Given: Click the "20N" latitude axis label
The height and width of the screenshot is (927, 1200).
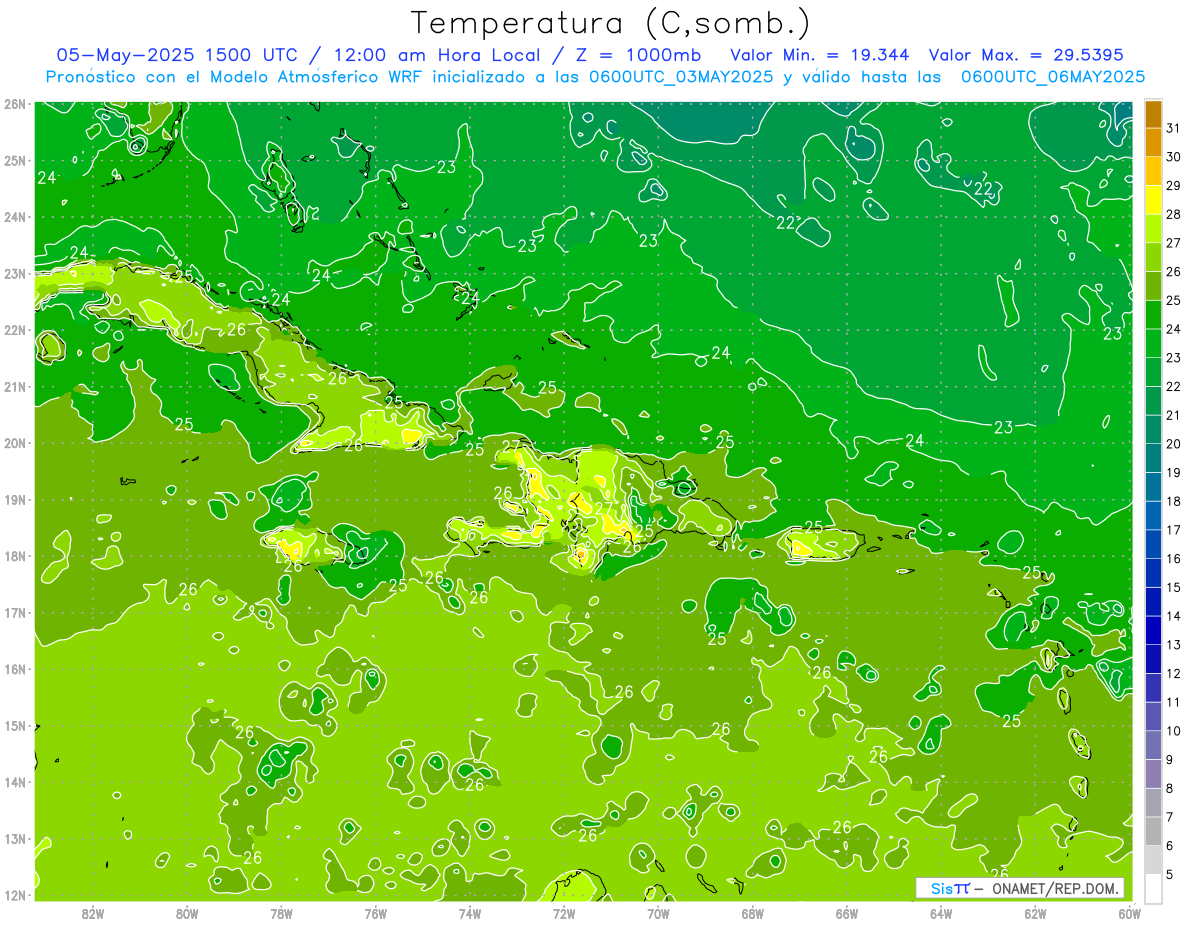Looking at the screenshot, I should (x=14, y=443).
